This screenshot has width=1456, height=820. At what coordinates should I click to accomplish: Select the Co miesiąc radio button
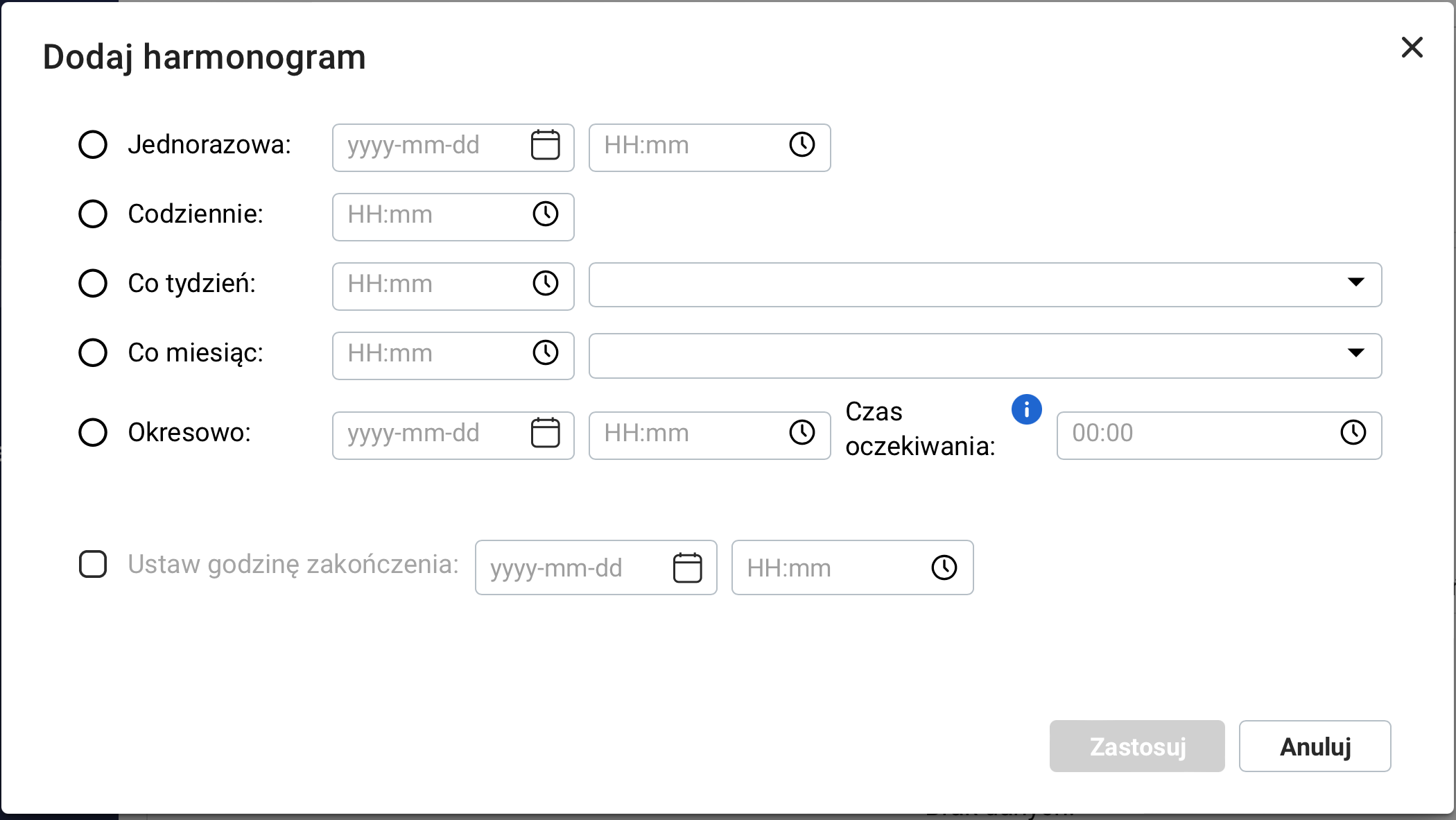(93, 353)
